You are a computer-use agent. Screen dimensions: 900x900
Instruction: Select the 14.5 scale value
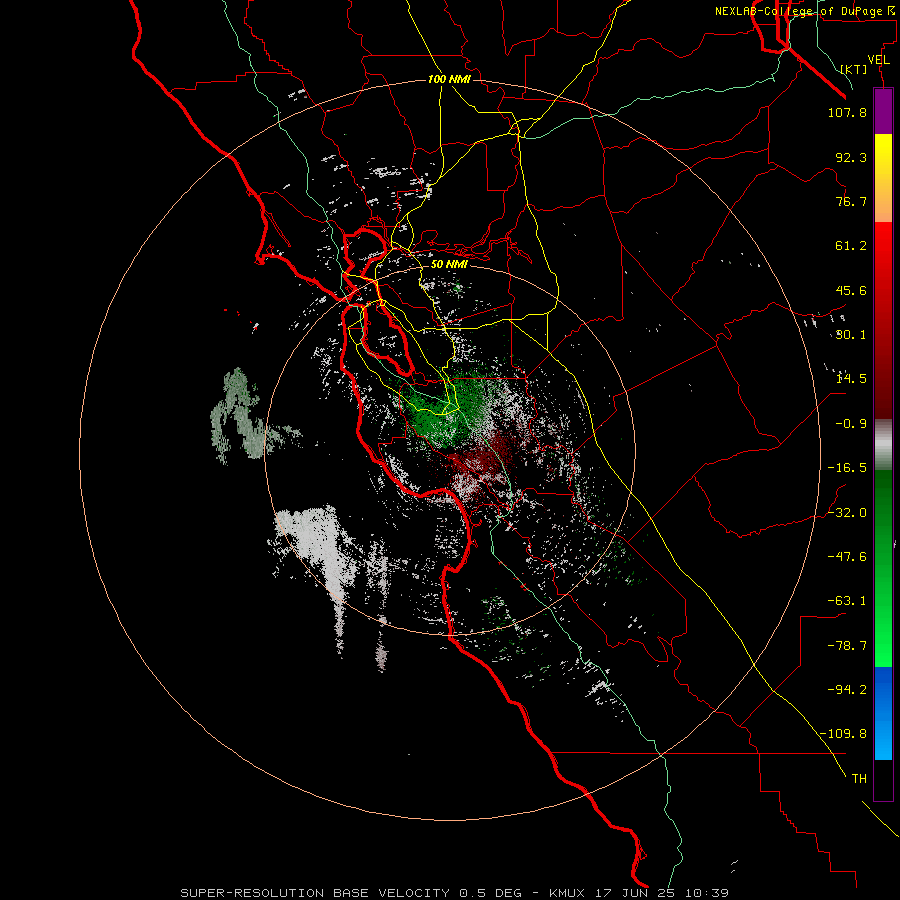[x=851, y=379]
